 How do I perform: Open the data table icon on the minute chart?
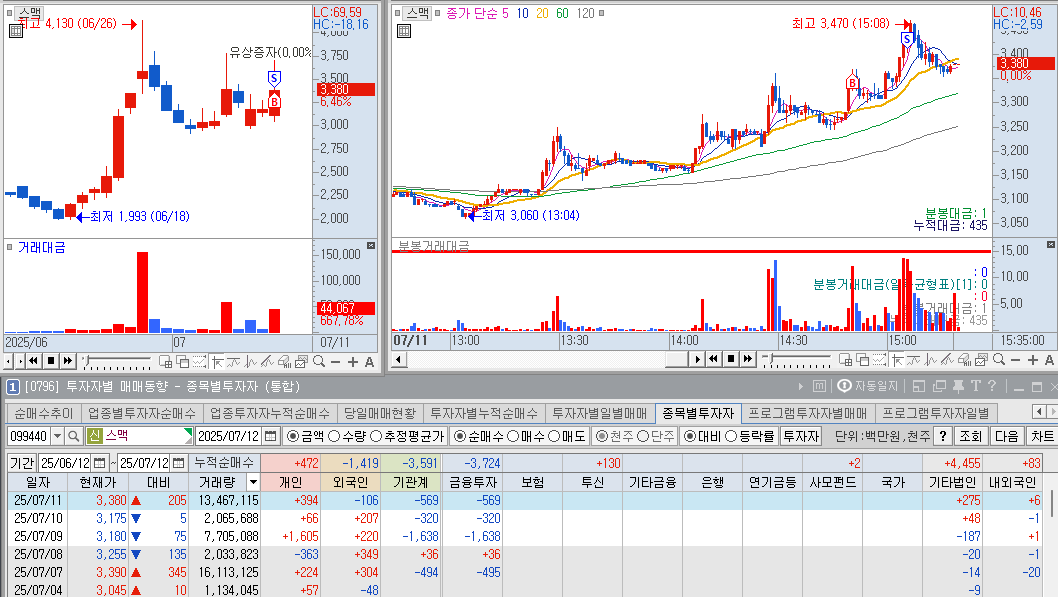pyautogui.click(x=403, y=30)
